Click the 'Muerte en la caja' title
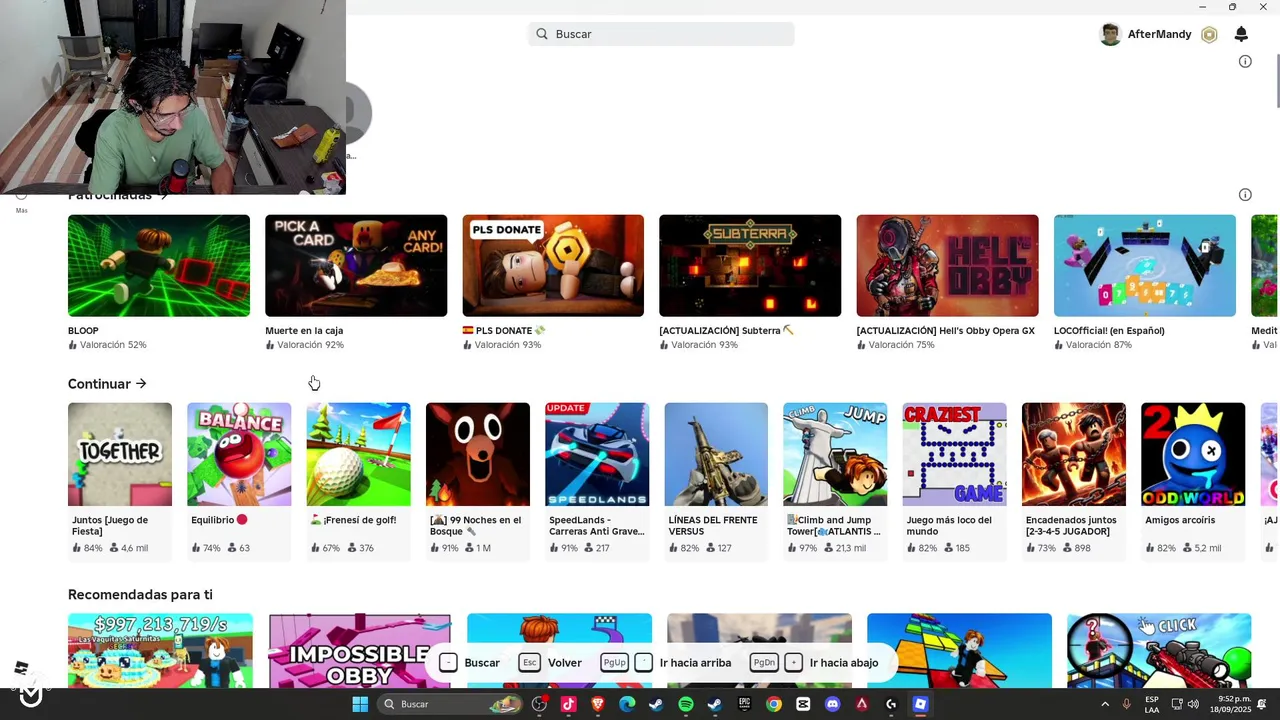 [304, 331]
